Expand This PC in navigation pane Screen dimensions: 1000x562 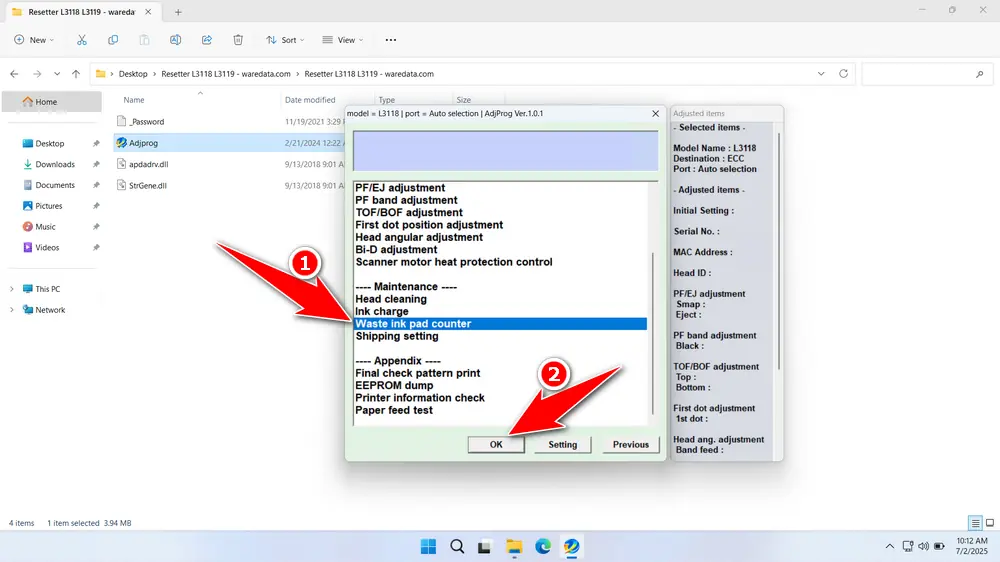pyautogui.click(x=11, y=289)
